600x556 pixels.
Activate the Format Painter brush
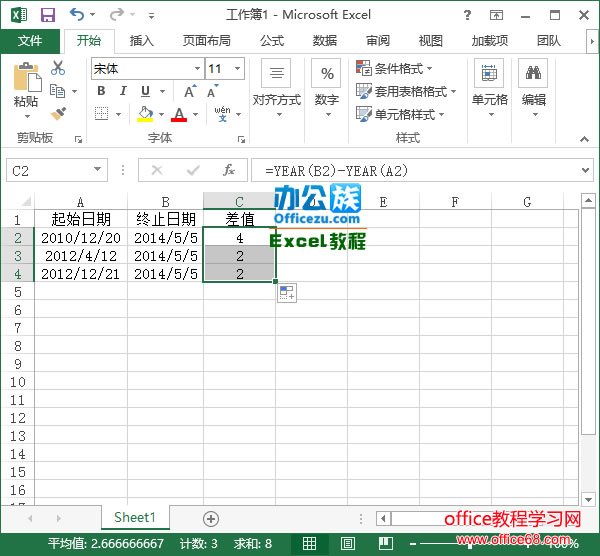pyautogui.click(x=58, y=114)
